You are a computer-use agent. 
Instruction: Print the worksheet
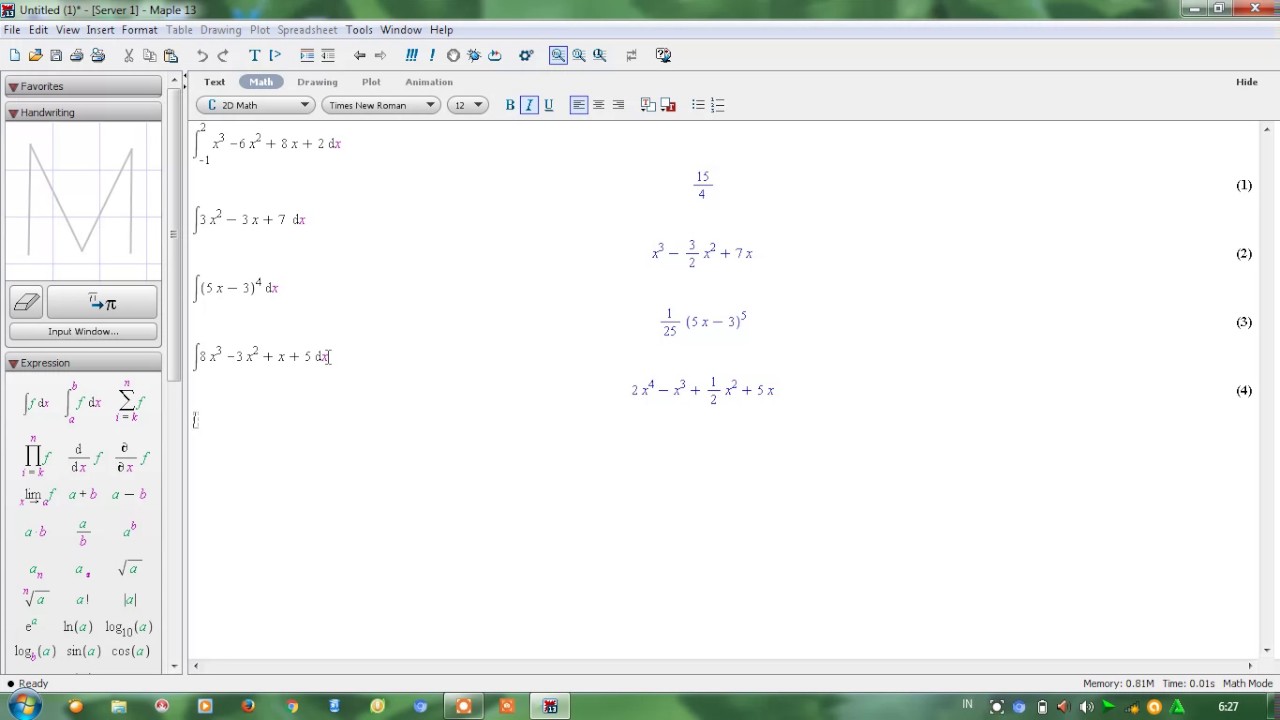(x=77, y=55)
